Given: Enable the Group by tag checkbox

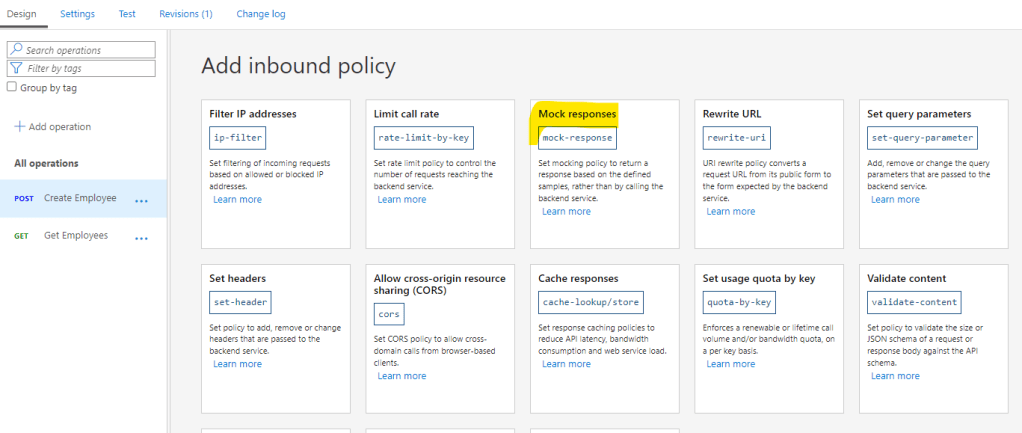Looking at the screenshot, I should (x=12, y=87).
